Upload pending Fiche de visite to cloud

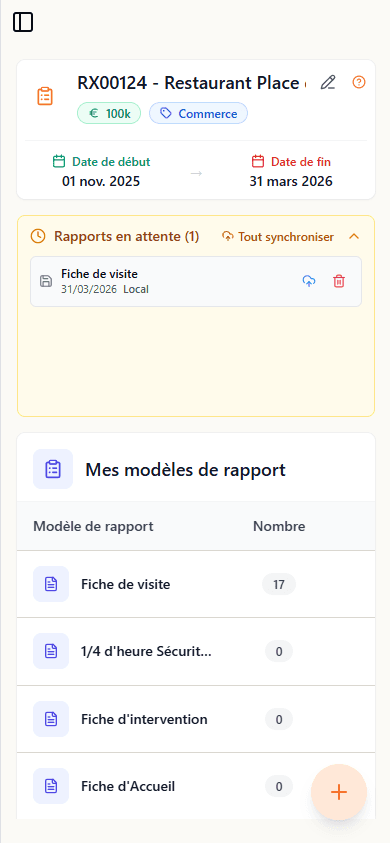[309, 281]
